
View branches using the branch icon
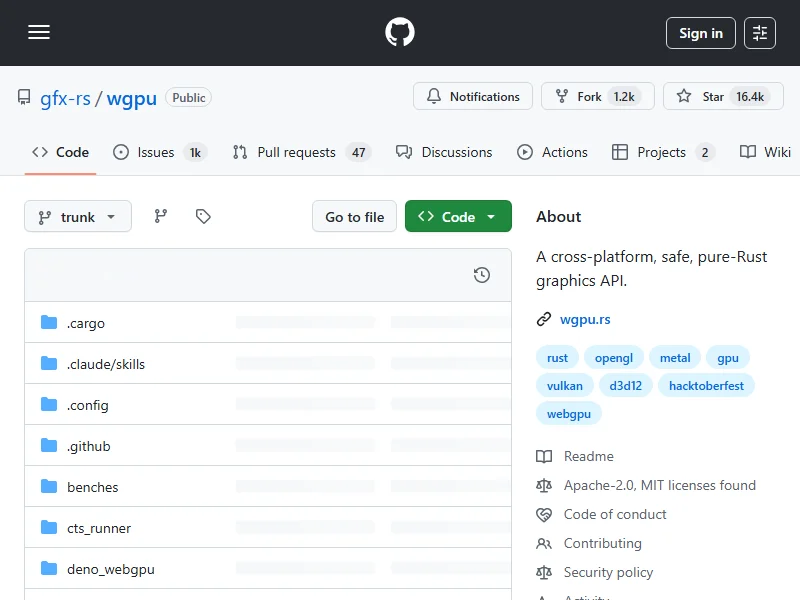[x=161, y=216]
